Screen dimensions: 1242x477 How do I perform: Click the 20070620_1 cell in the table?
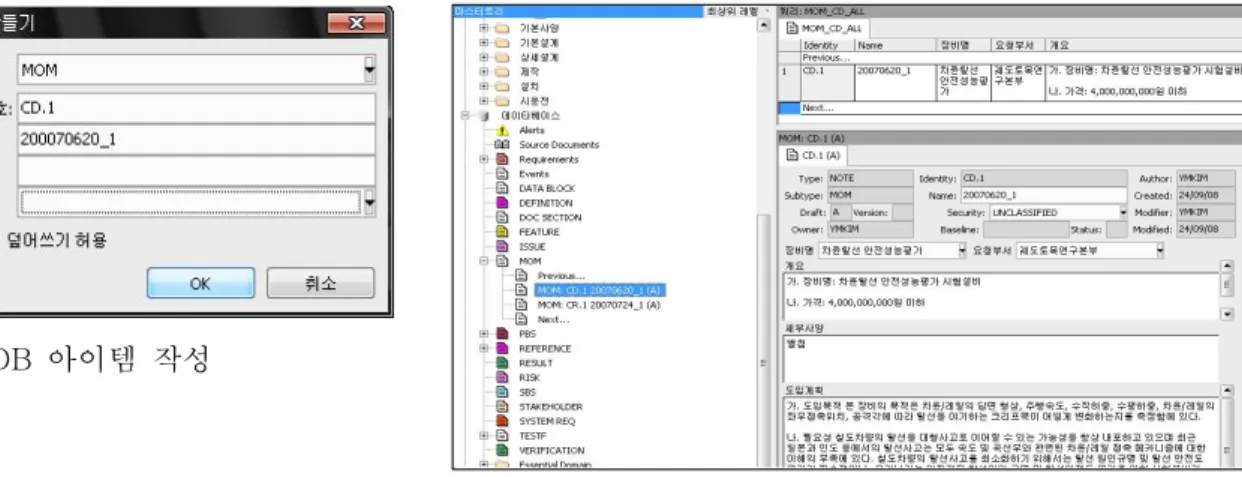(894, 81)
